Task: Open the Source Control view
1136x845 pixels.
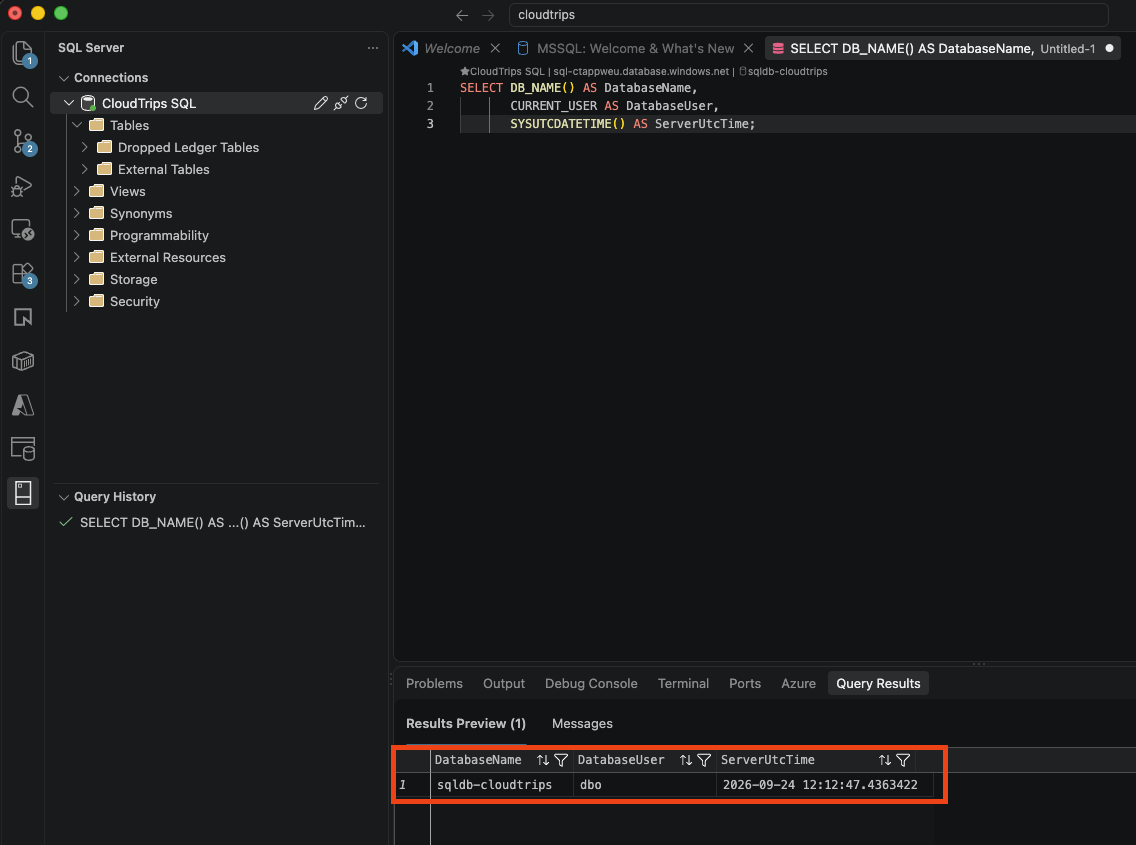Action: (x=22, y=142)
